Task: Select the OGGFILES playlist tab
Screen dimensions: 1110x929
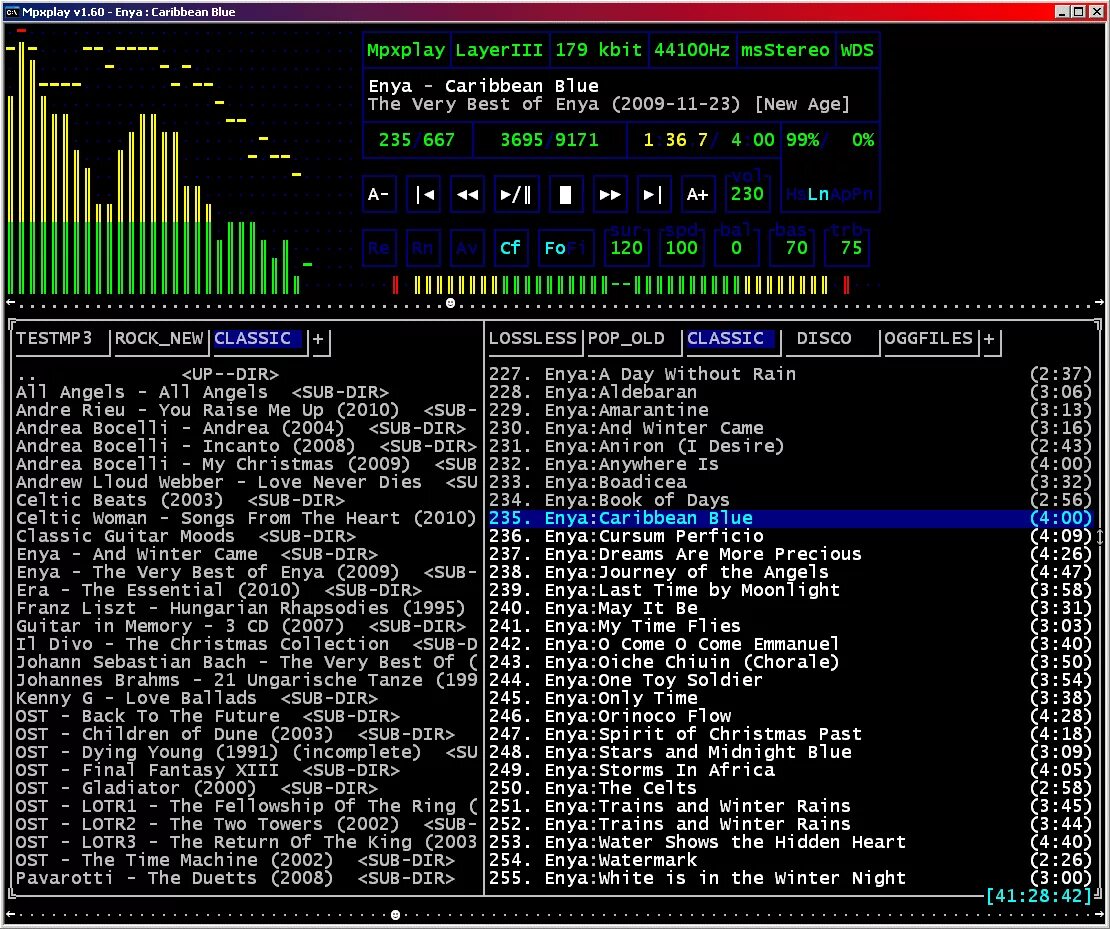Action: (927, 339)
